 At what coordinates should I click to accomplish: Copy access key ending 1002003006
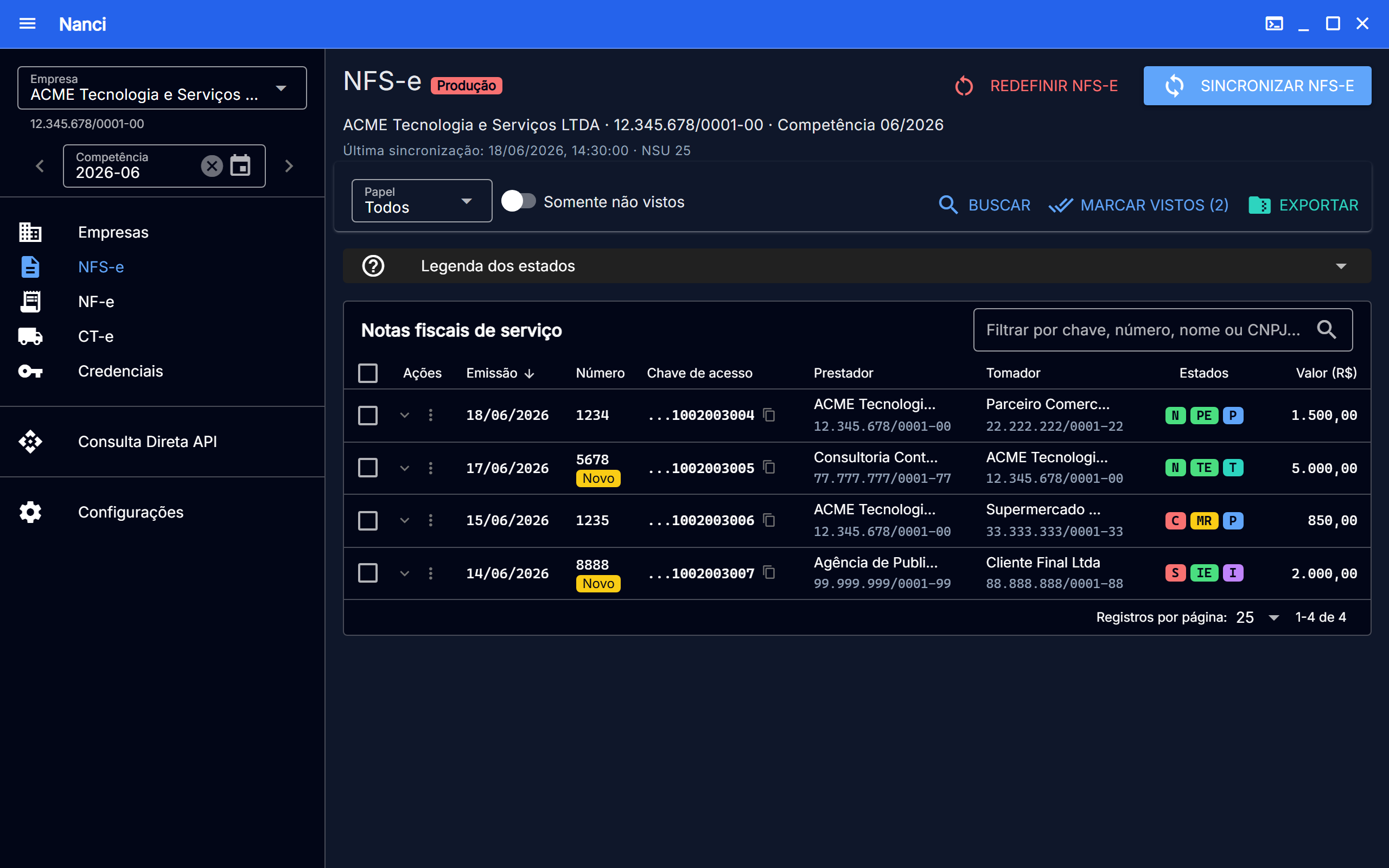769,520
